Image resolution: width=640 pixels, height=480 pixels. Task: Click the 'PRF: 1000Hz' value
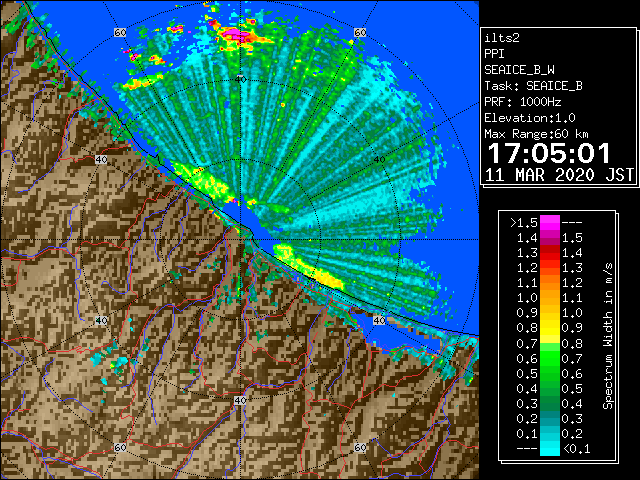click(x=523, y=102)
